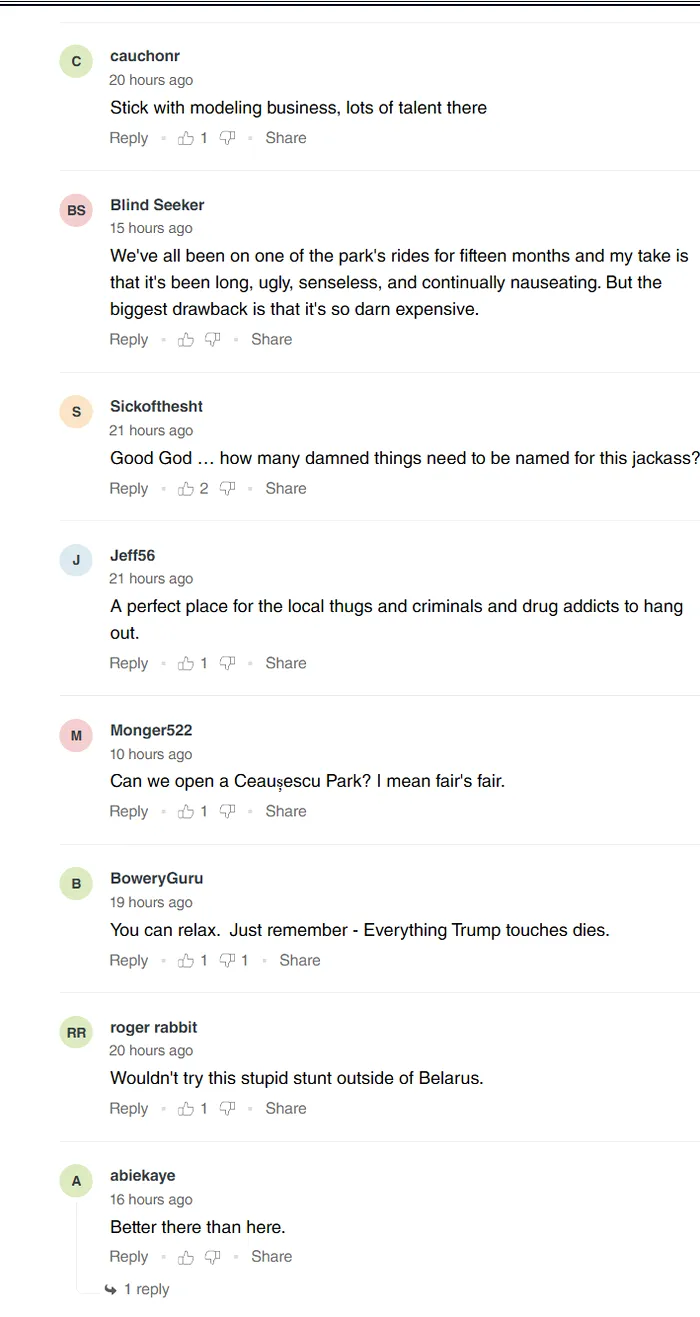Dislike cauchonr's comment with thumbs down
The image size is (700, 1317).
(x=227, y=138)
